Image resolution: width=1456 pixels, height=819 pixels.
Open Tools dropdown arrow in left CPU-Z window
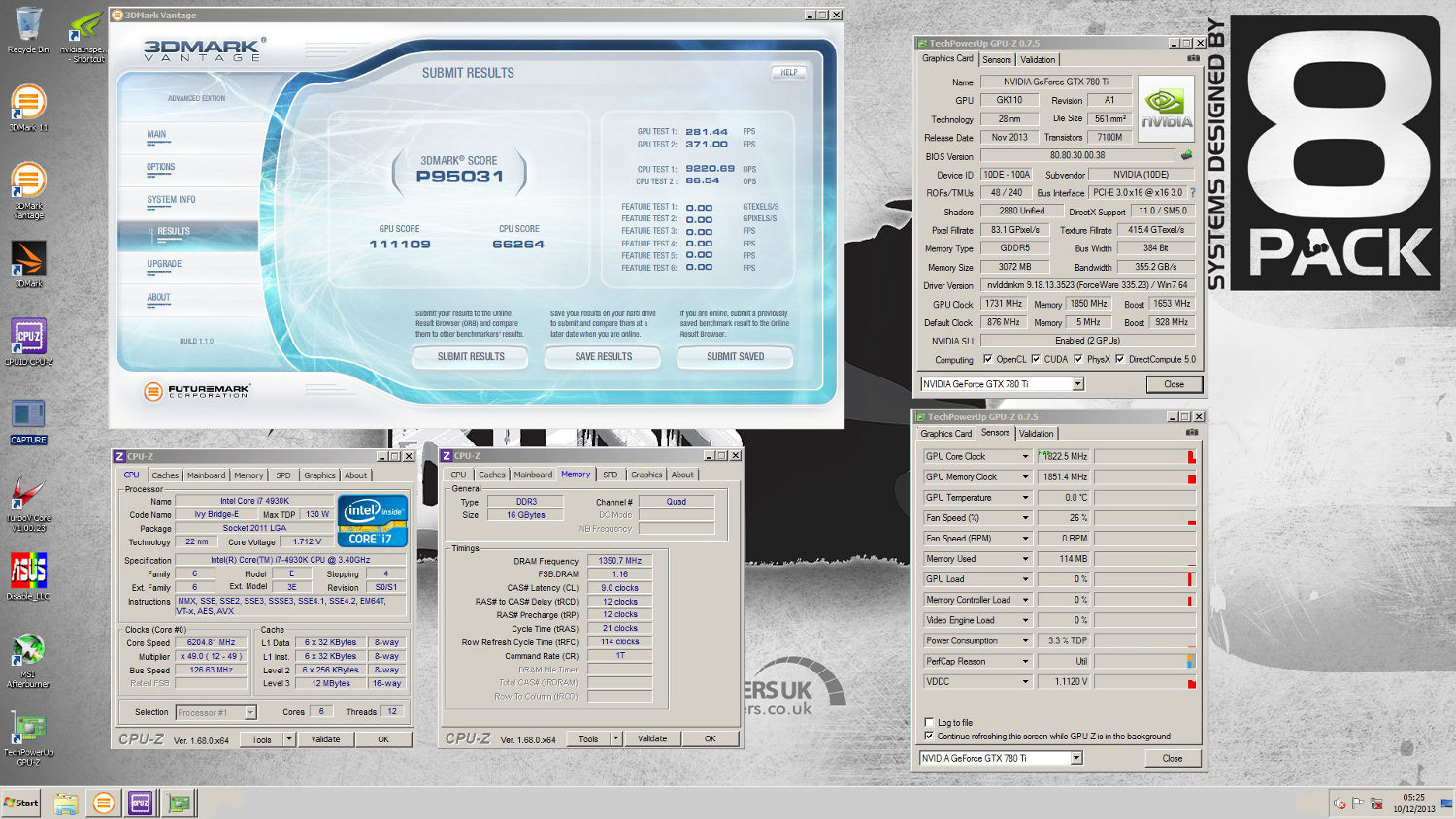click(x=288, y=739)
